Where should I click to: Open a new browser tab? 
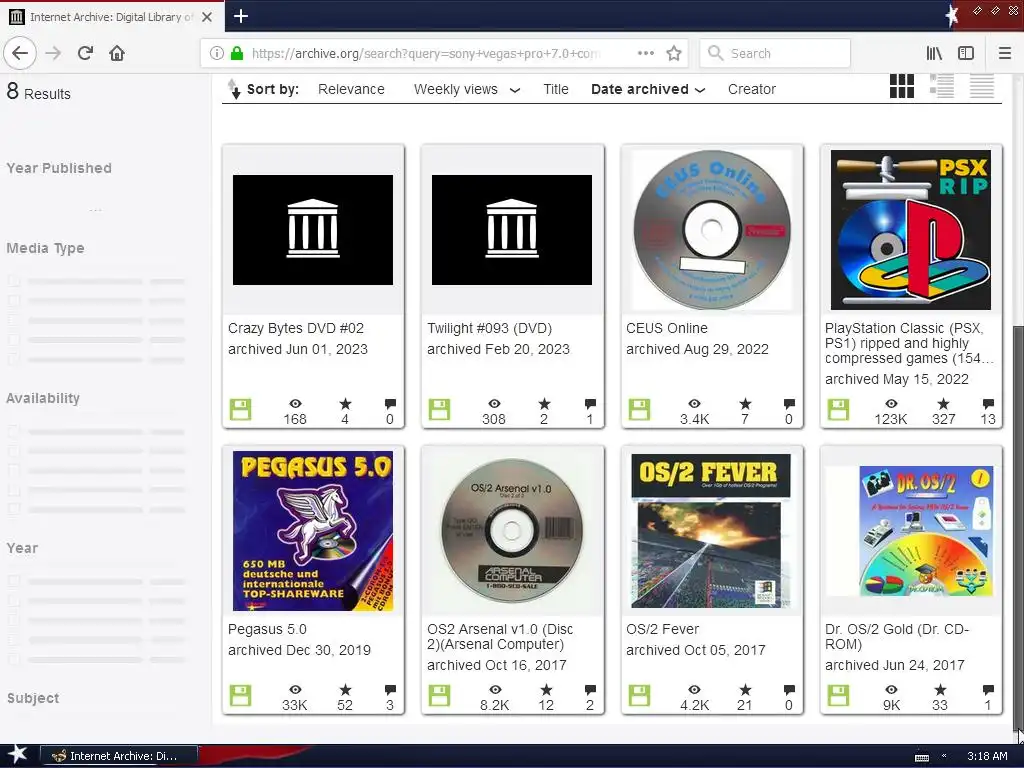tap(241, 16)
